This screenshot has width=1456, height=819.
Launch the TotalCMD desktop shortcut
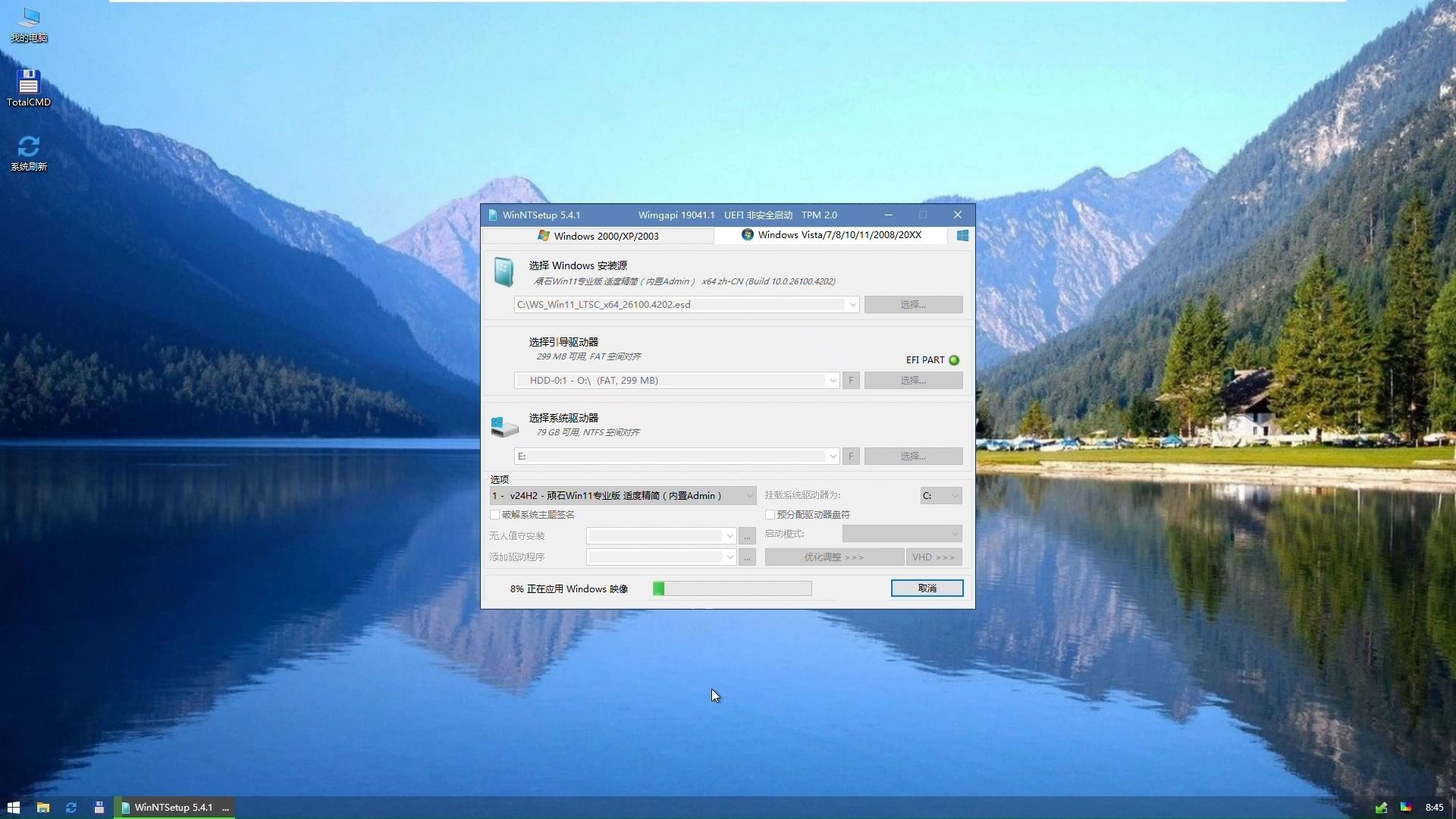(29, 88)
